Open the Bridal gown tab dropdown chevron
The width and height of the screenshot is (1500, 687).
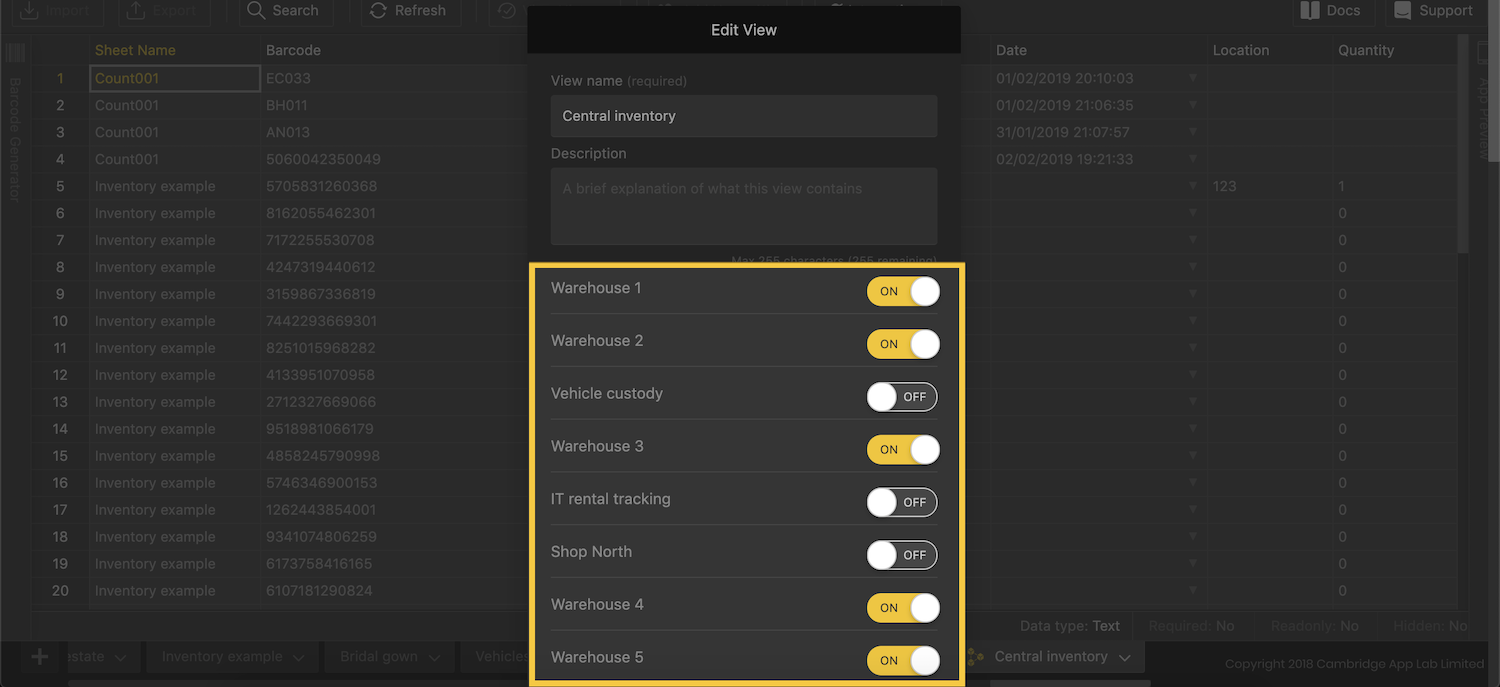435,658
